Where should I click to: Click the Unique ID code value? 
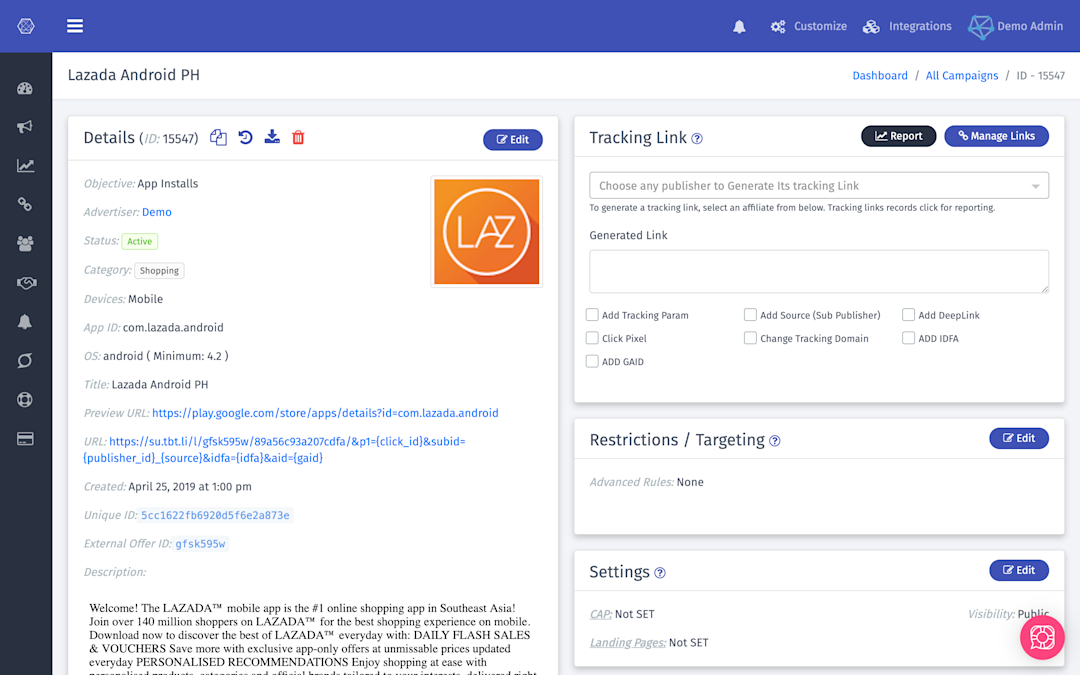(216, 515)
